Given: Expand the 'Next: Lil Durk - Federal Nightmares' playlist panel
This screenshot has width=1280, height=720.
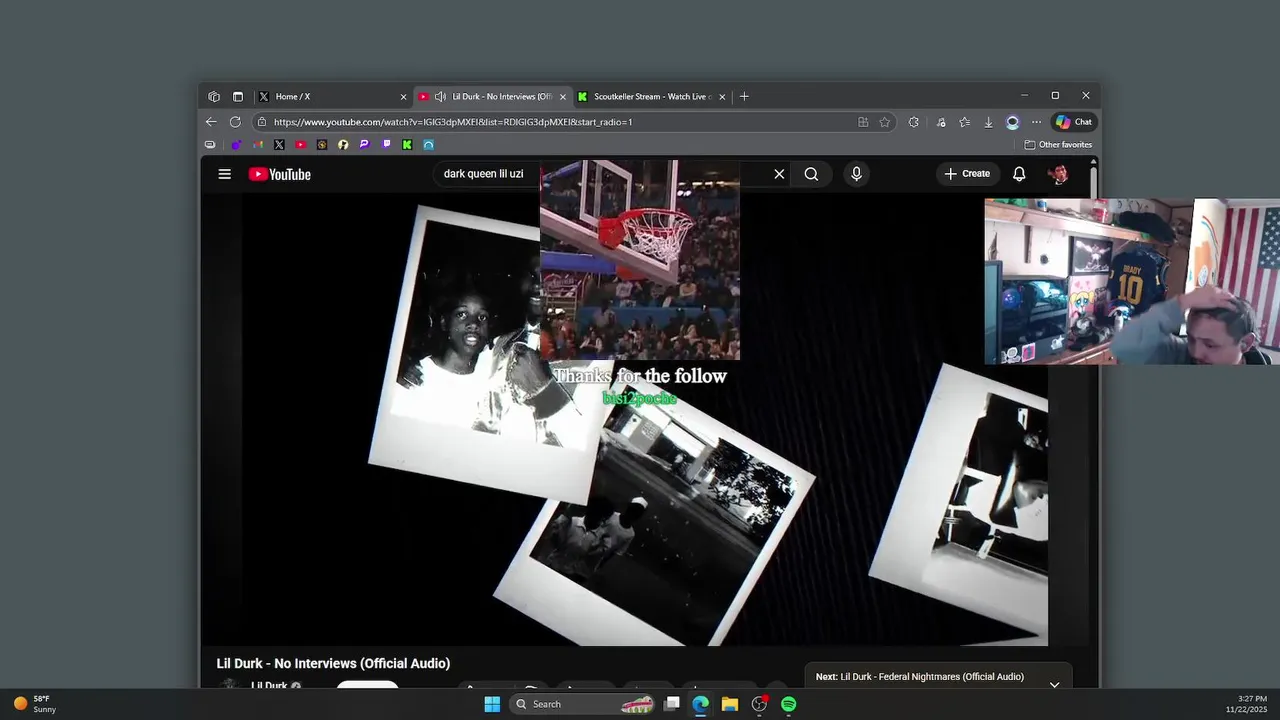Looking at the screenshot, I should click(x=1054, y=685).
